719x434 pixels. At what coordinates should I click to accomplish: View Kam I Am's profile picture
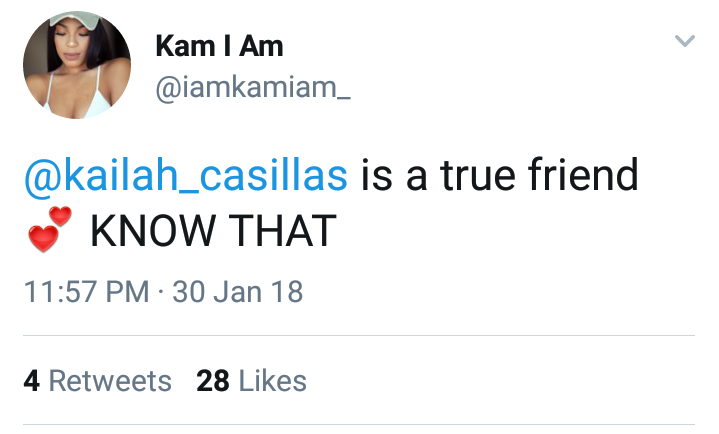(x=77, y=65)
